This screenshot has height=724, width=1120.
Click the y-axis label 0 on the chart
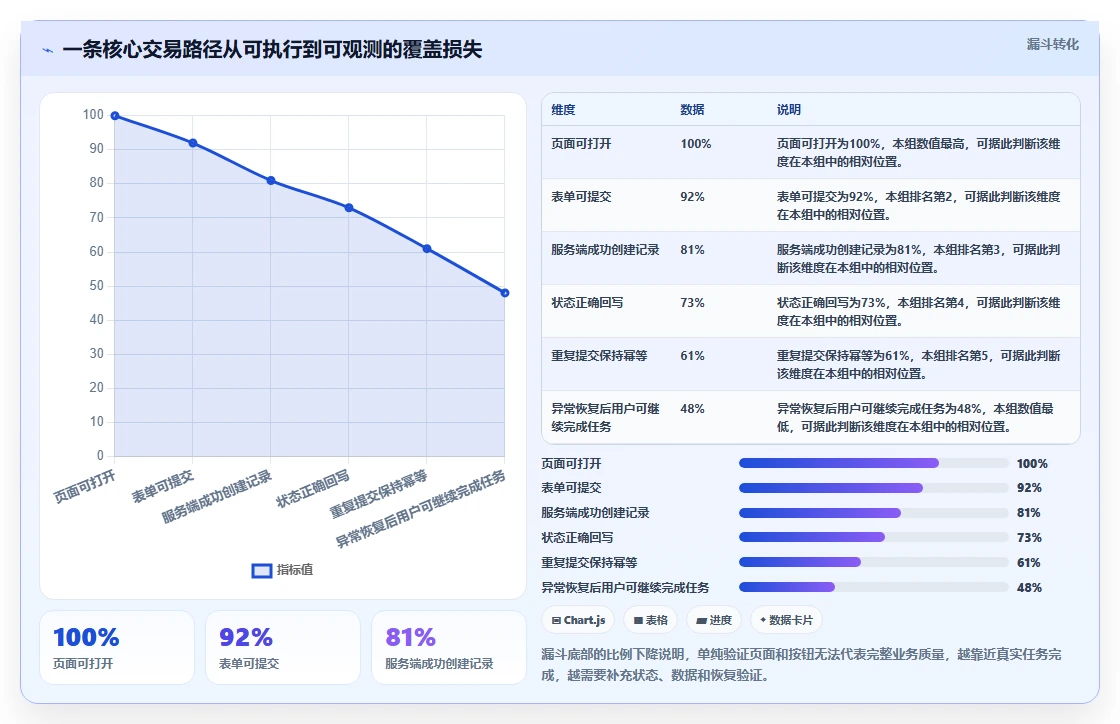click(100, 456)
